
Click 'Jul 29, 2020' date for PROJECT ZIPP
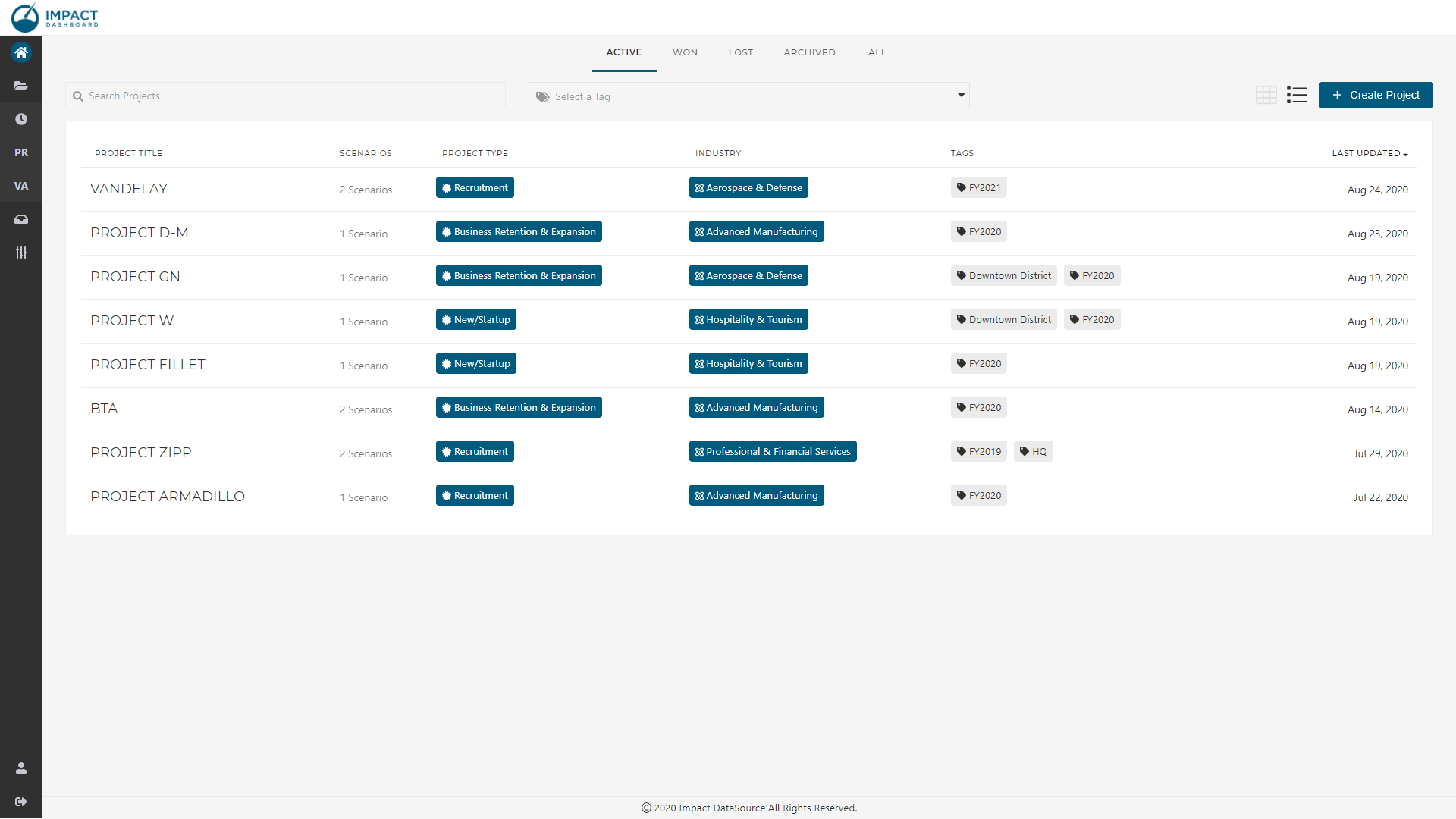[1380, 453]
